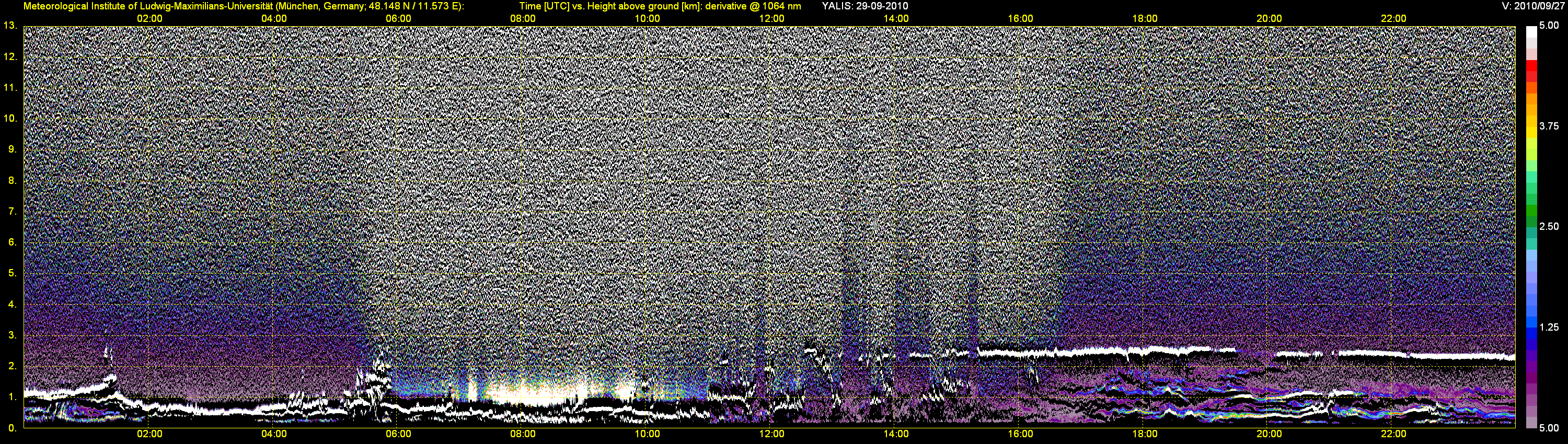Click the 6. height axis label
This screenshot has height=444, width=1568.
[x=13, y=242]
